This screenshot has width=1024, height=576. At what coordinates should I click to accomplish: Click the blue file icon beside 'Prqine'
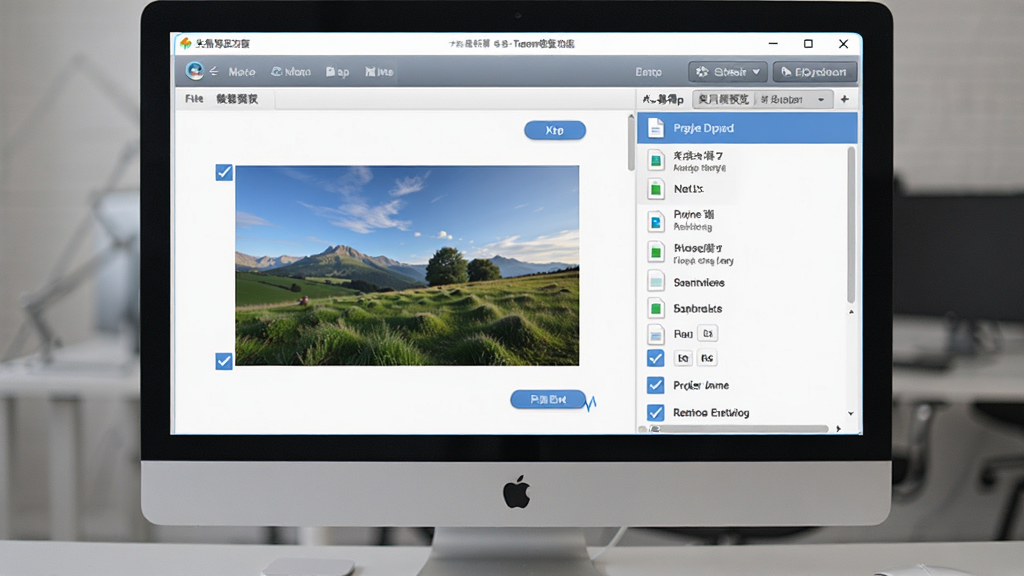[656, 221]
